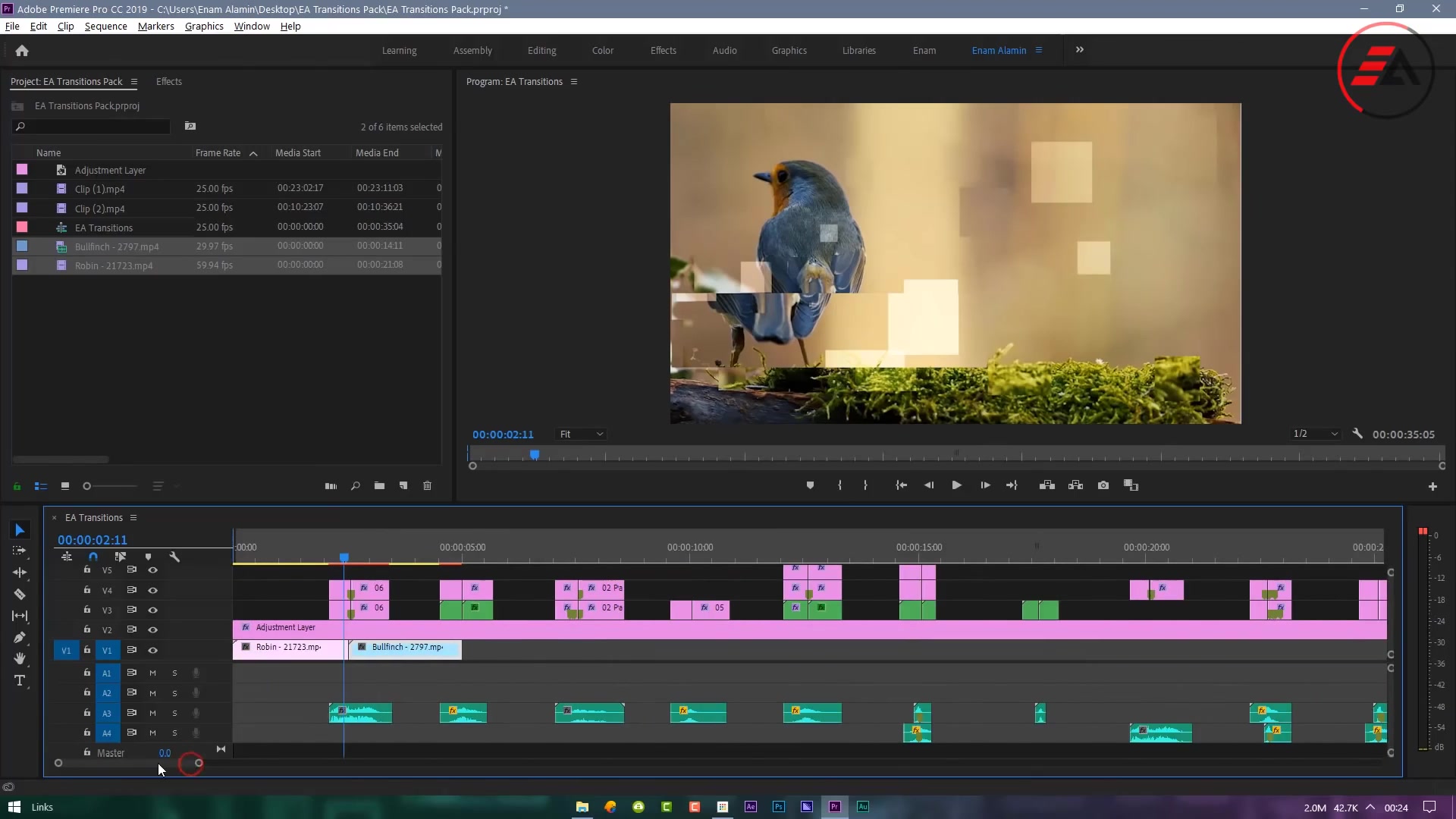Hide track V3 with its eye icon
The image size is (1456, 819).
(x=152, y=610)
